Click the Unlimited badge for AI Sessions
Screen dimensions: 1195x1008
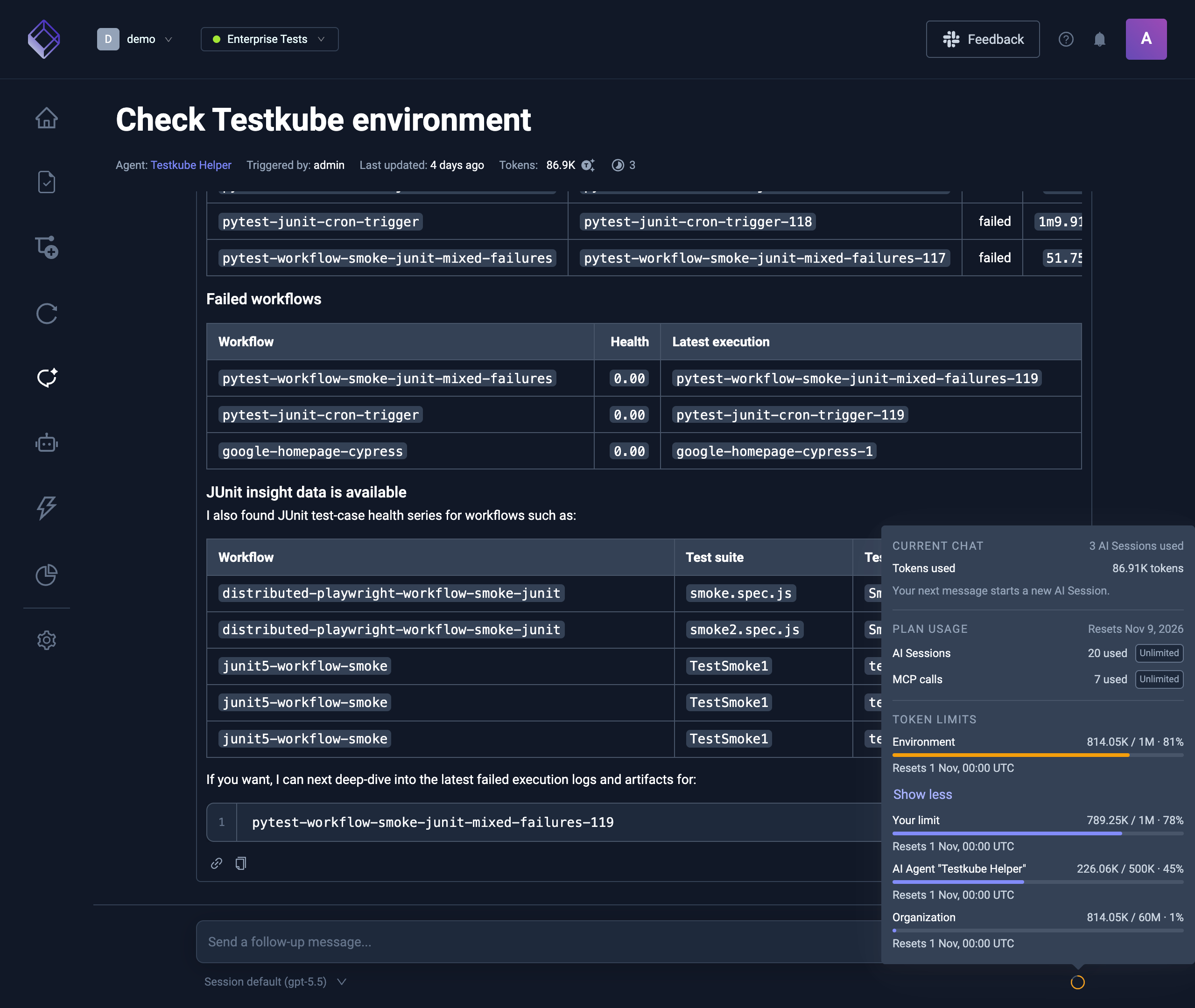[1159, 652]
